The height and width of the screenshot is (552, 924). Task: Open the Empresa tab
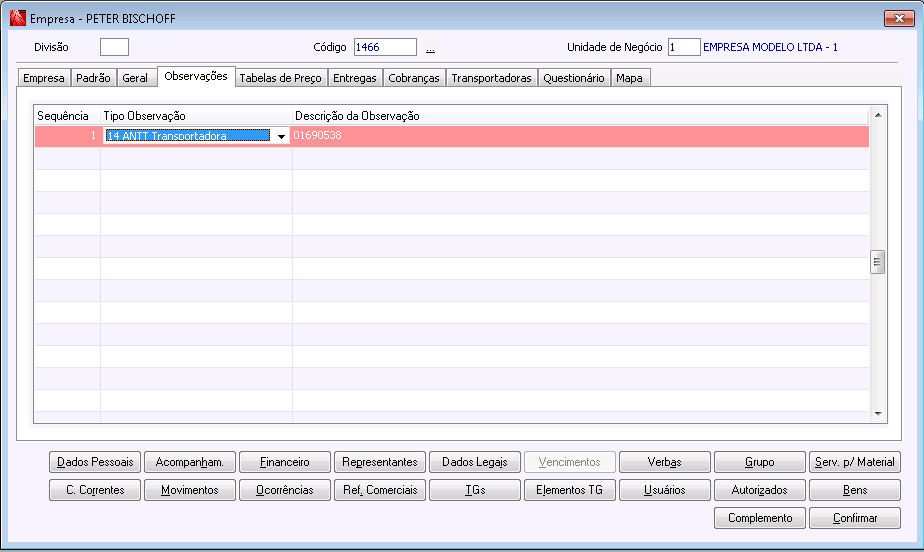click(x=44, y=78)
